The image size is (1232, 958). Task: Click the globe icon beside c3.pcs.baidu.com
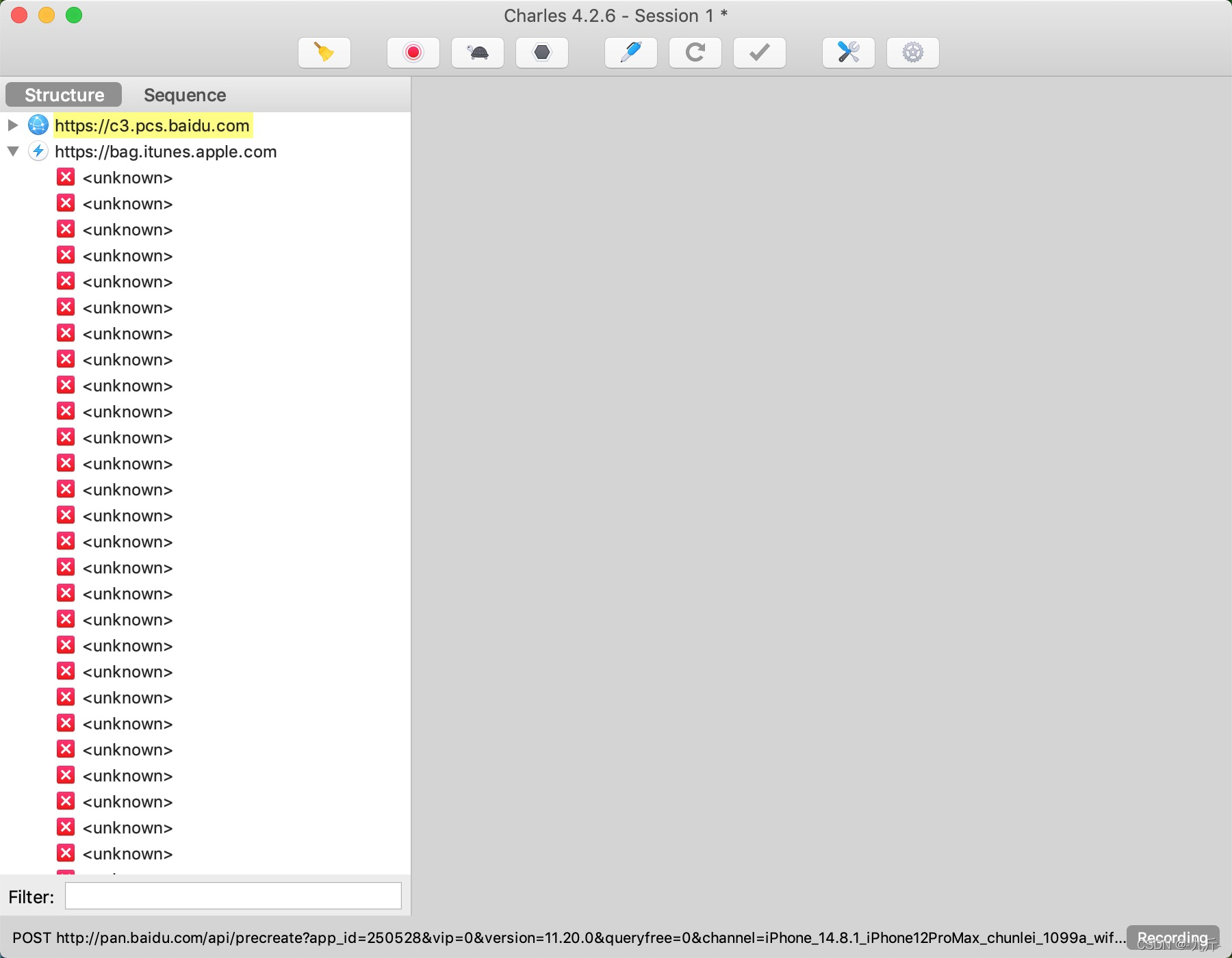[38, 125]
